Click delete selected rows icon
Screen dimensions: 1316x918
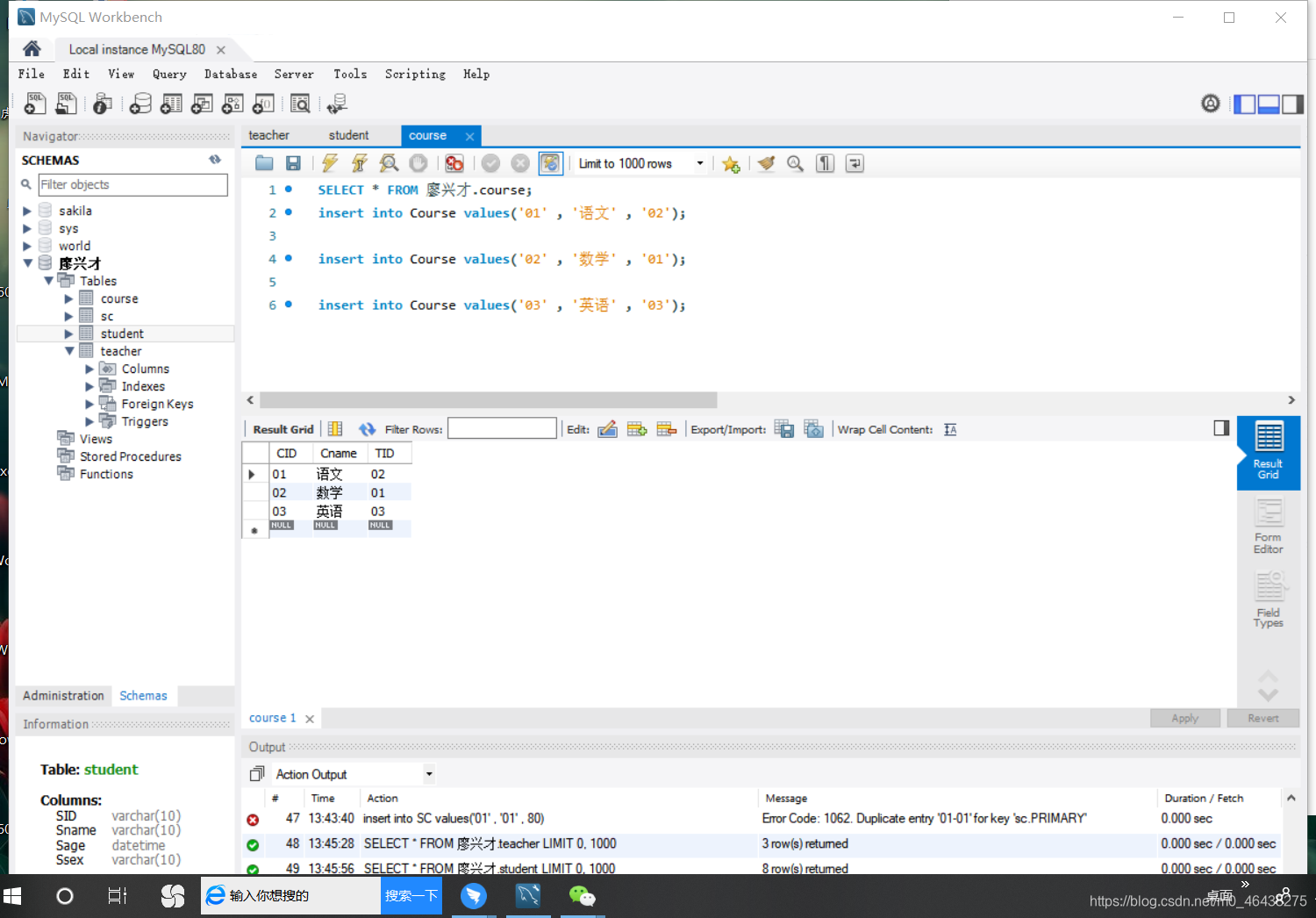click(667, 429)
